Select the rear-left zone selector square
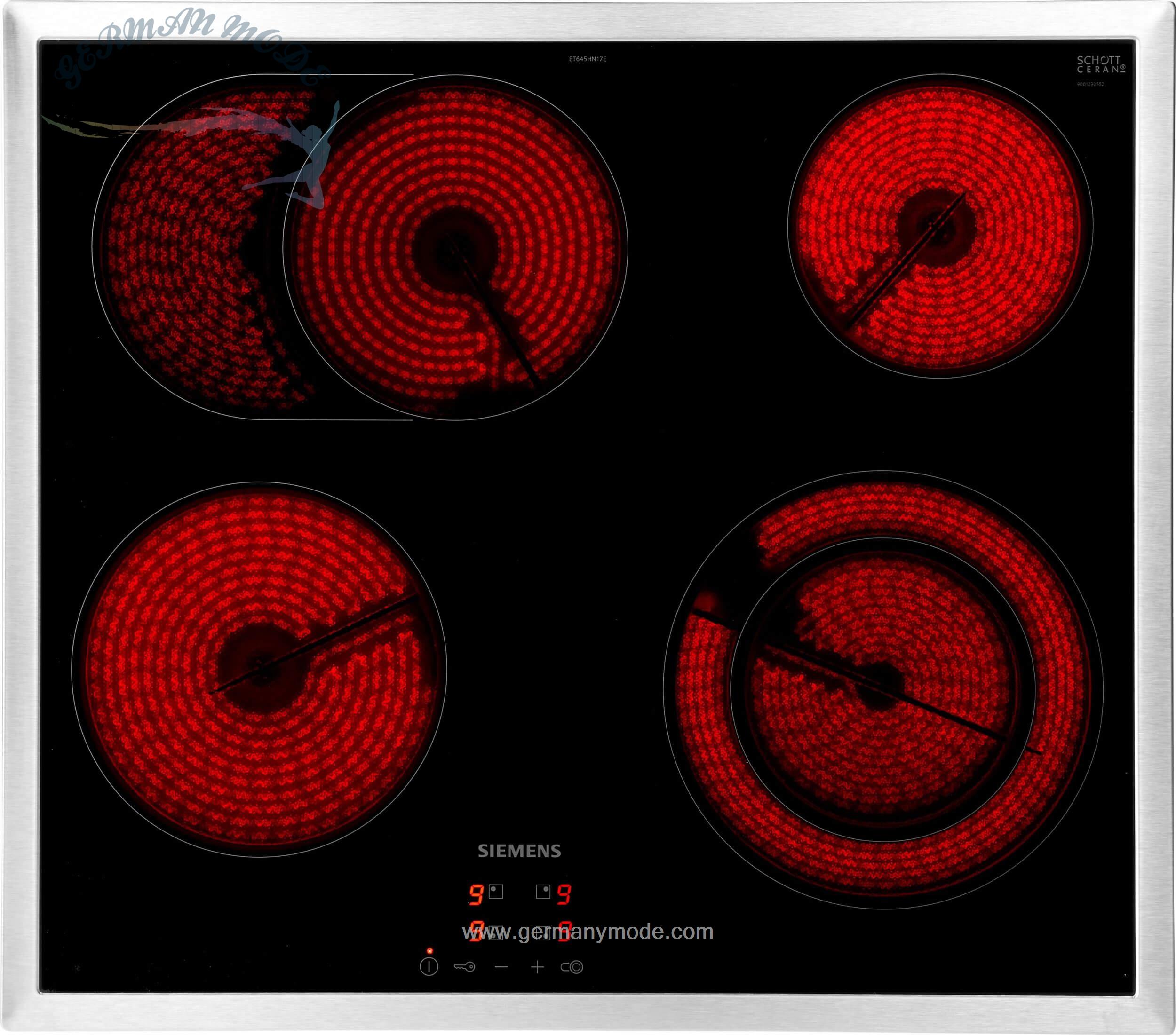The height and width of the screenshot is (1035, 1176). pyautogui.click(x=496, y=892)
